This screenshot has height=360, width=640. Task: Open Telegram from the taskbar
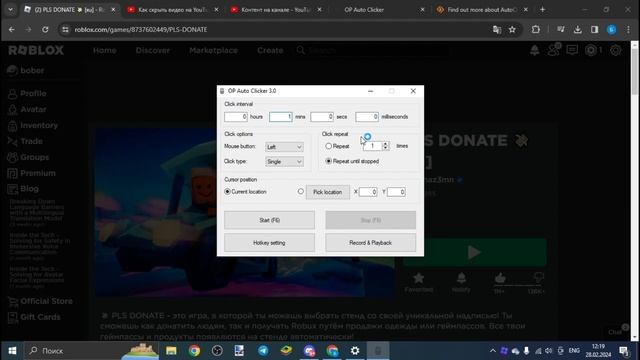point(263,351)
